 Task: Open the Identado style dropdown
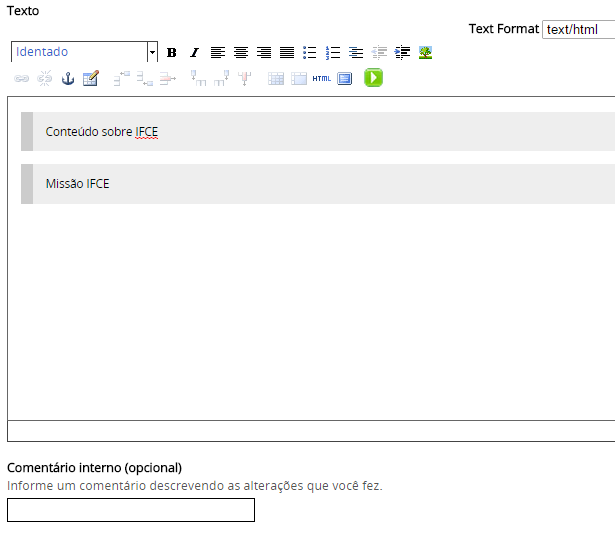point(84,52)
